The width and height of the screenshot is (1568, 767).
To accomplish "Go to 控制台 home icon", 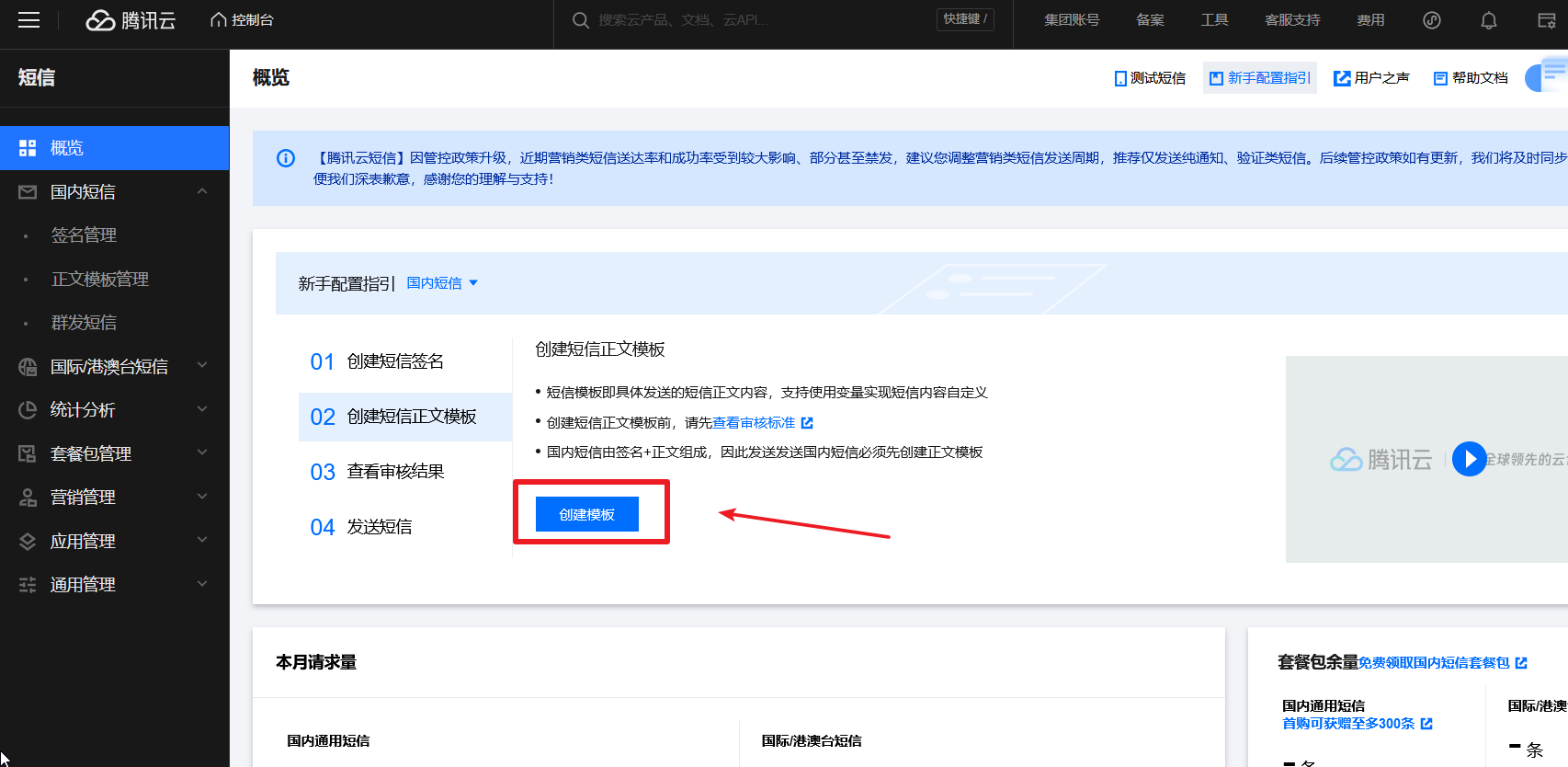I will pos(219,19).
